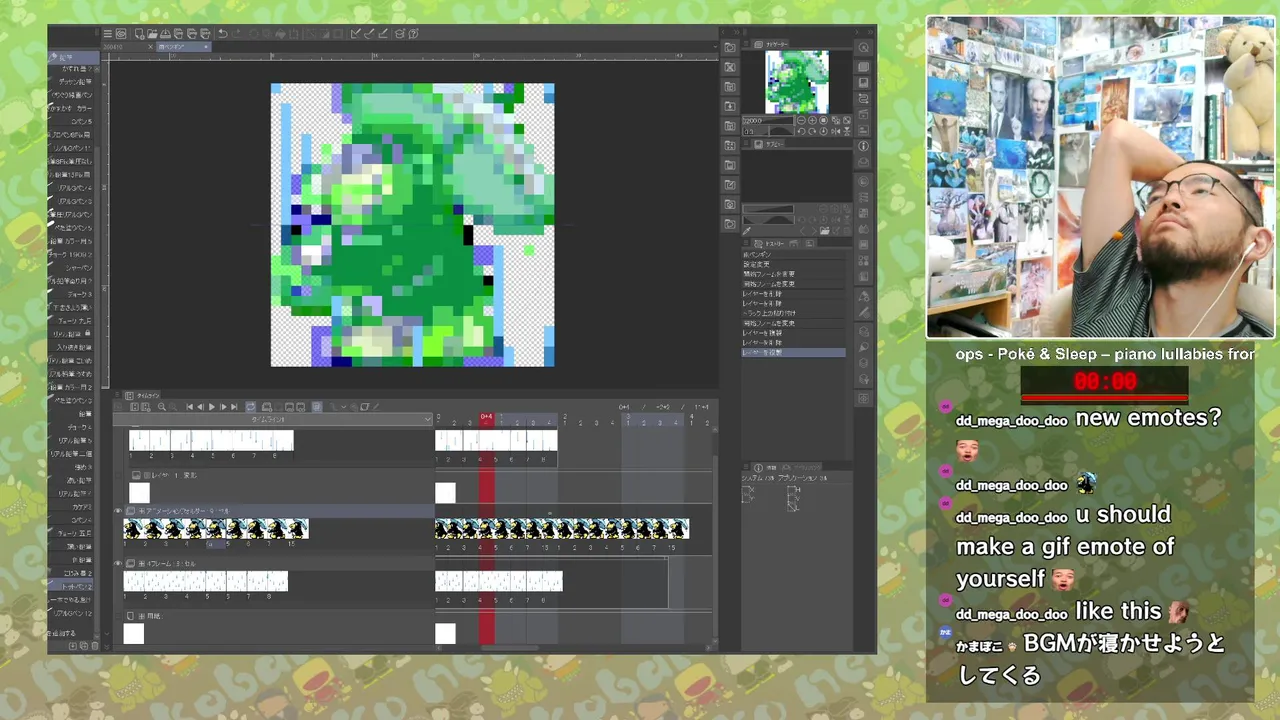The width and height of the screenshot is (1280, 720).
Task: Click the sub view import folder icon
Action: tap(824, 231)
